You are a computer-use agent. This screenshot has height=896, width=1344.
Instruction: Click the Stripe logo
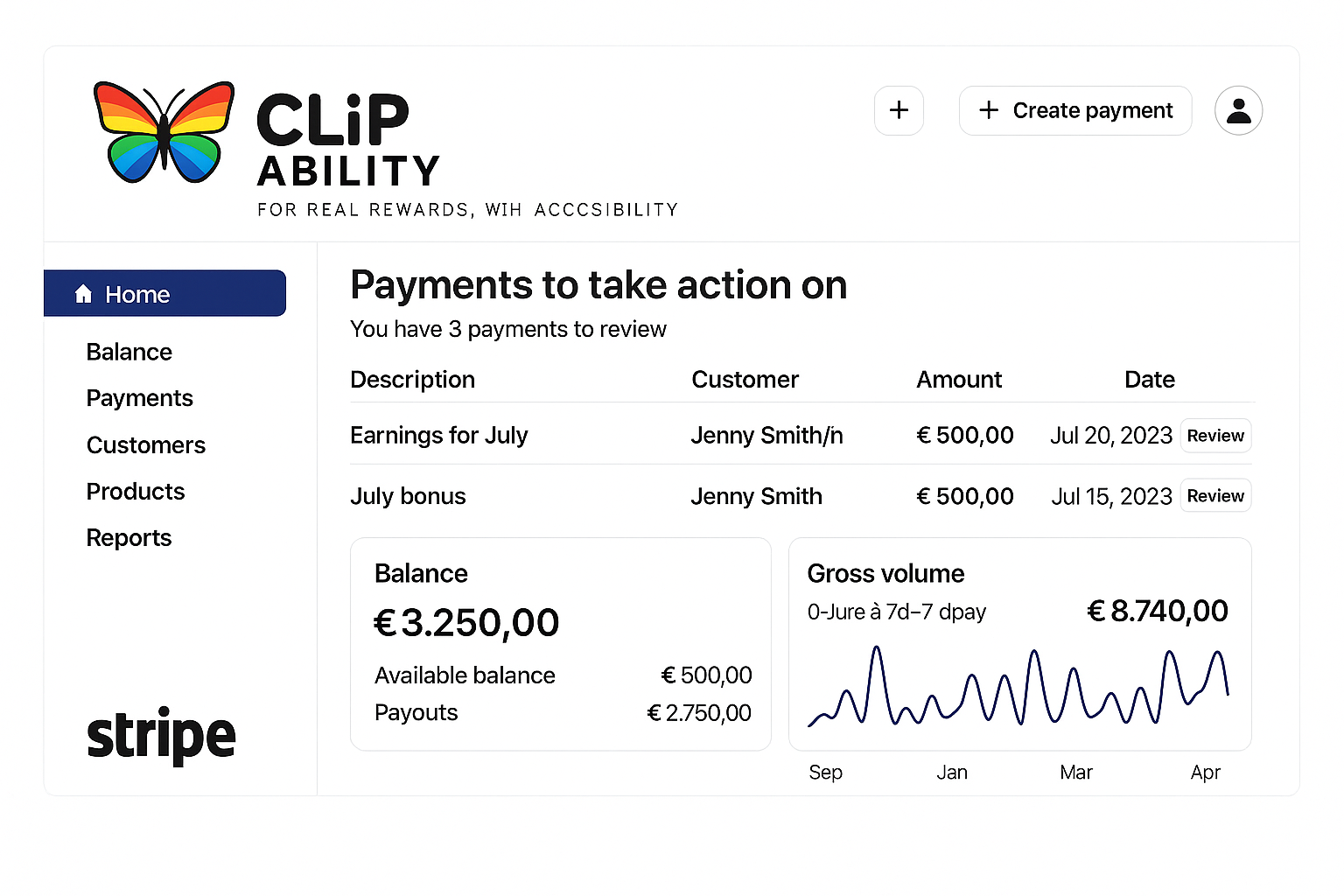(x=161, y=735)
